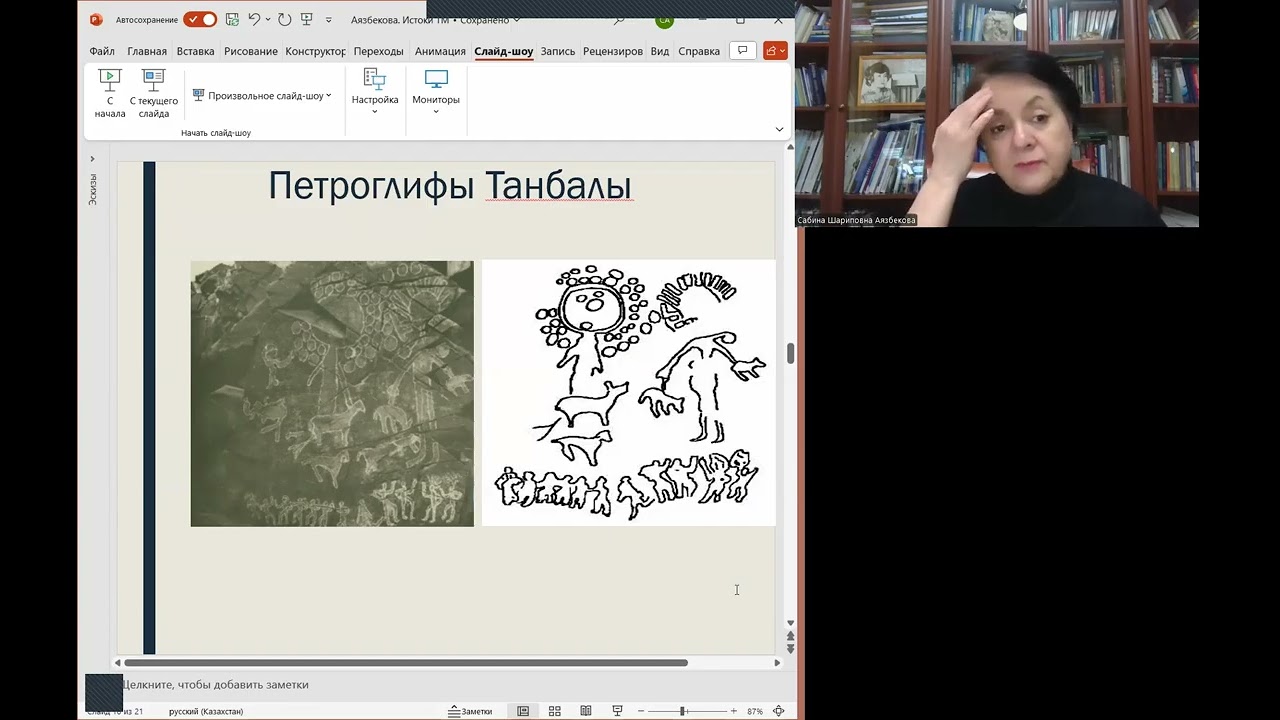
Task: Toggle the Автосохранение switch
Action: (x=200, y=19)
